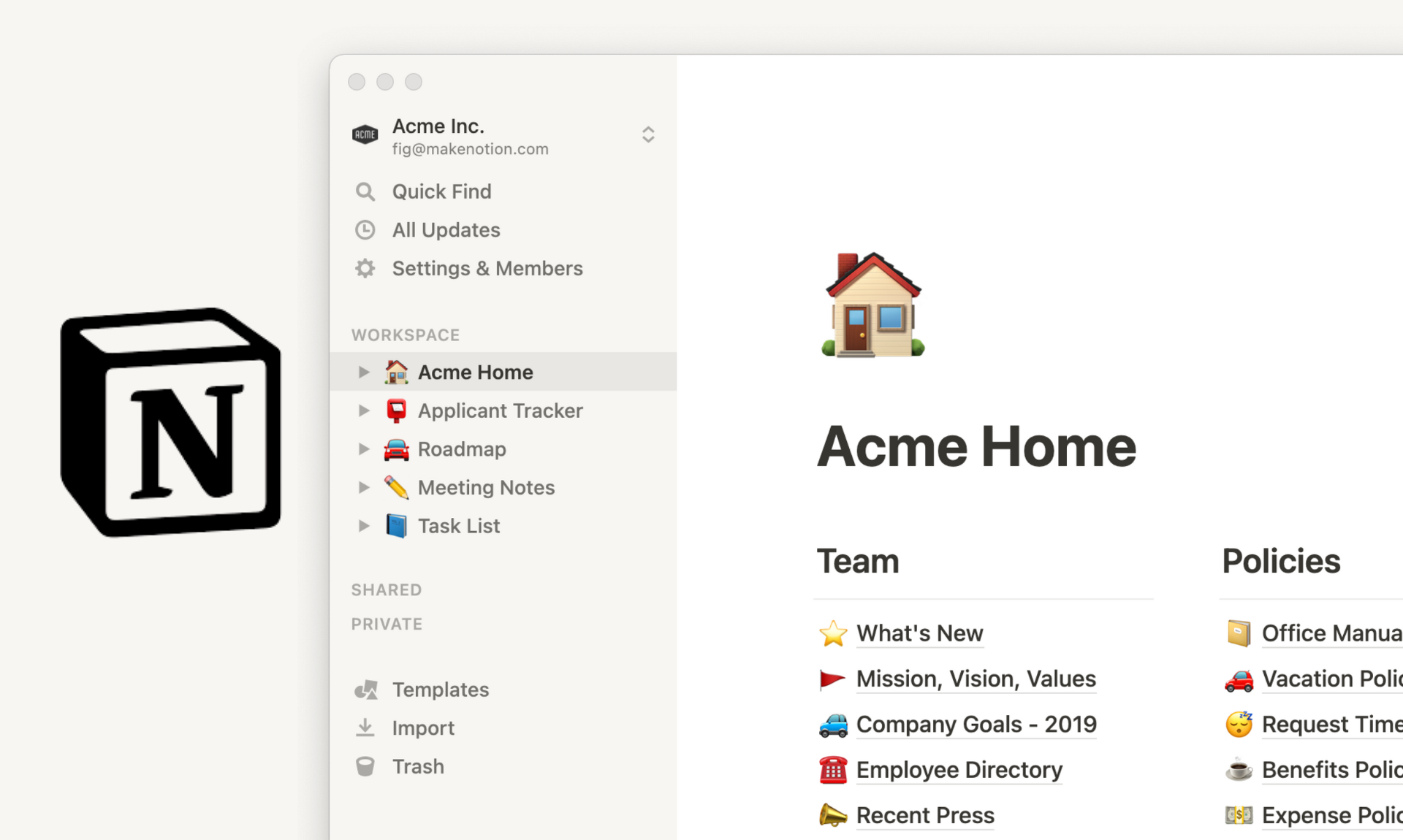1403x840 pixels.
Task: Open the Office Manual link
Action: tap(1332, 633)
